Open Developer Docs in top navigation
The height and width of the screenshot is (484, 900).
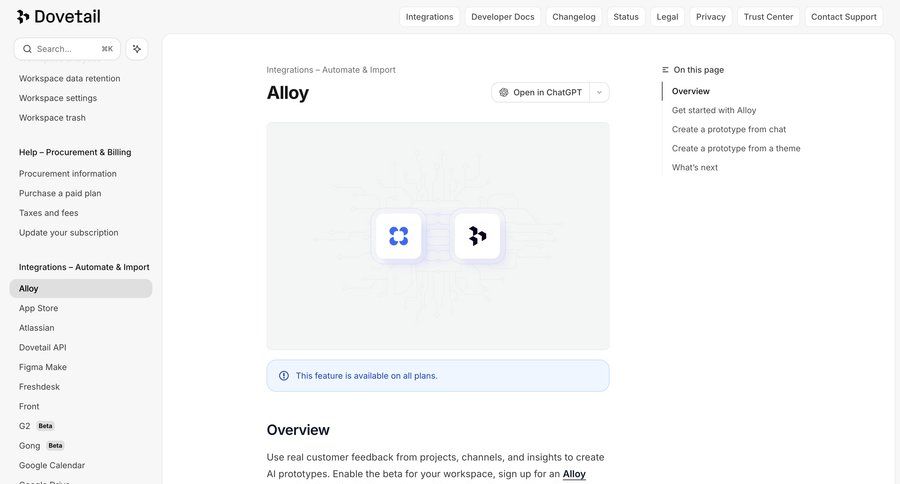(503, 17)
